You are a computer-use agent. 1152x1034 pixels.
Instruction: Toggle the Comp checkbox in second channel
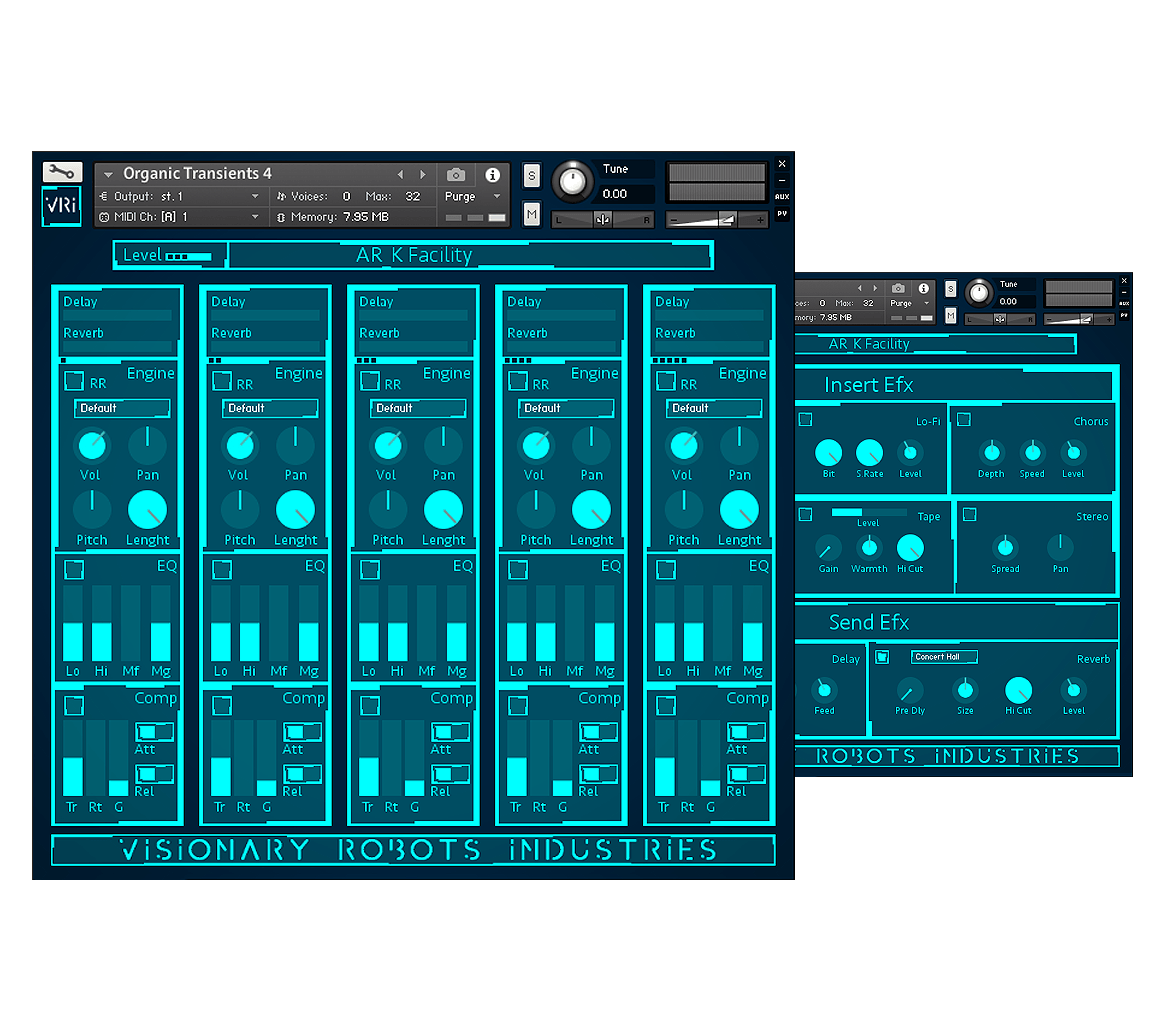[x=222, y=706]
